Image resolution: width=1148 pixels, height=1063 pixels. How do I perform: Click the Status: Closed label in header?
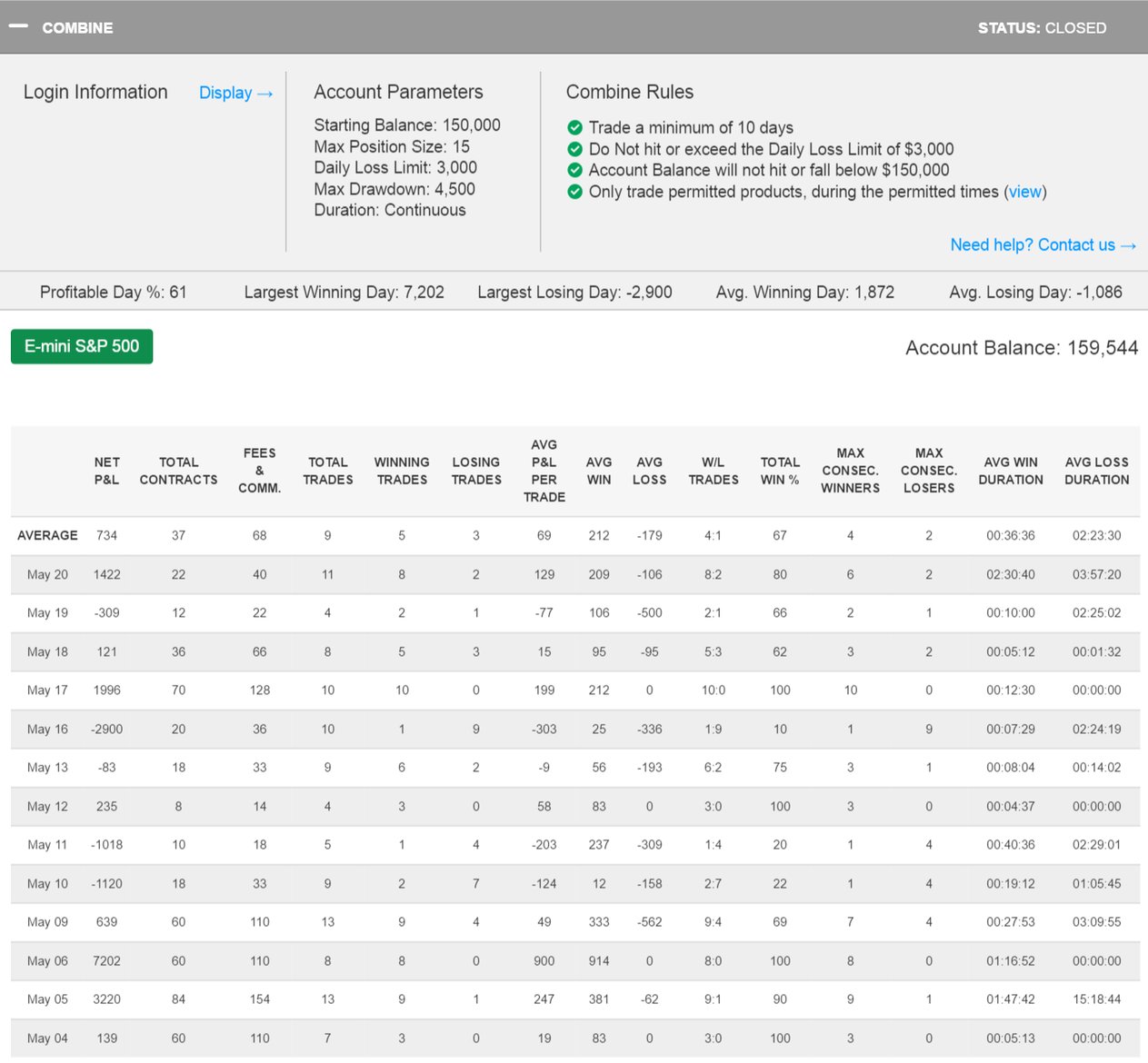click(x=1042, y=28)
